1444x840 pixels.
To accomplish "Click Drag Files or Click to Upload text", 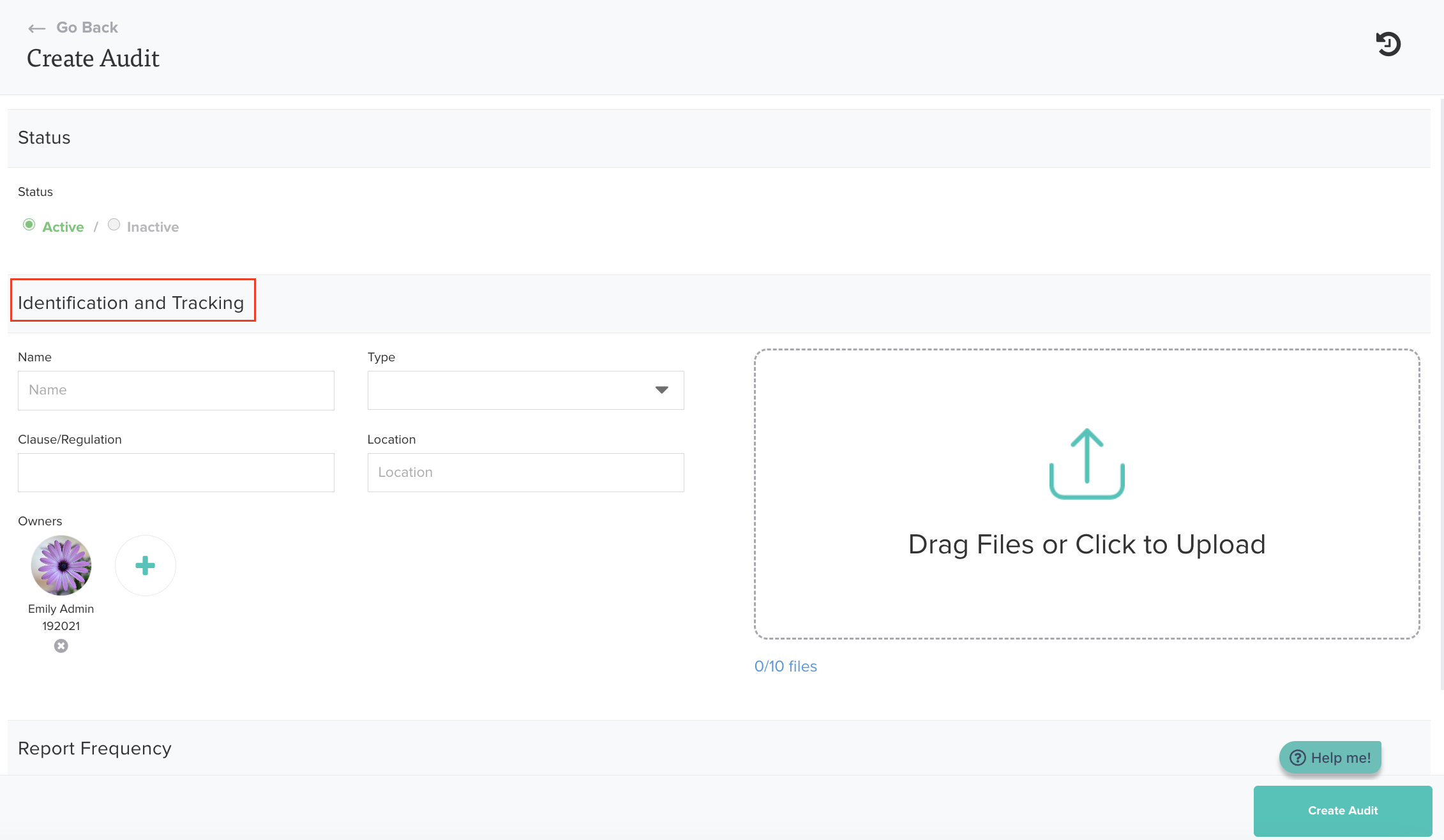I will pyautogui.click(x=1087, y=544).
